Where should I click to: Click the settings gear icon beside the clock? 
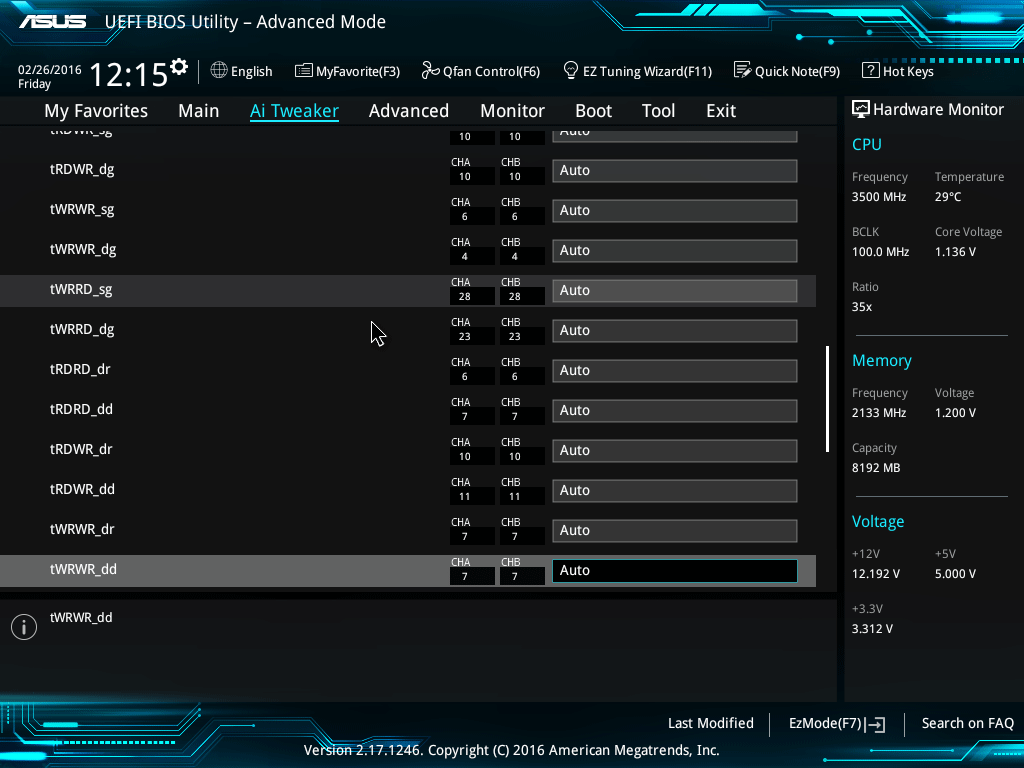click(179, 67)
